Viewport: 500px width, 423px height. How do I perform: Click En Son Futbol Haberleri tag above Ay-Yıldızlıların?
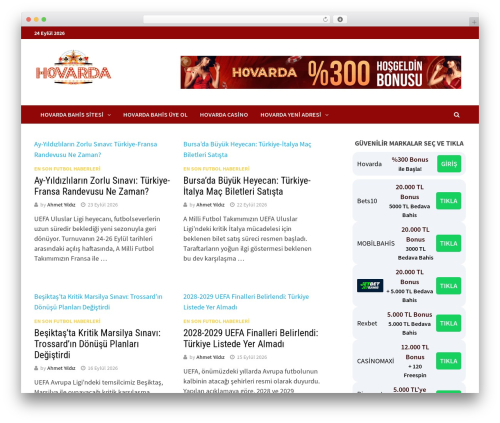(x=67, y=169)
